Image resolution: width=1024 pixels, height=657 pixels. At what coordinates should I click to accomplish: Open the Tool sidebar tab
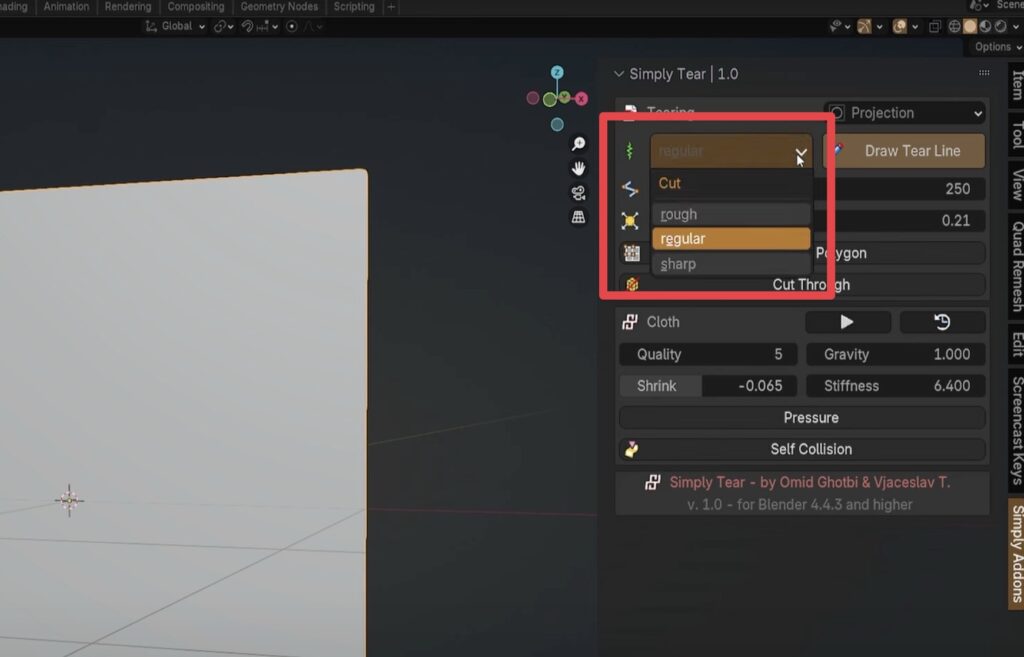click(1016, 134)
